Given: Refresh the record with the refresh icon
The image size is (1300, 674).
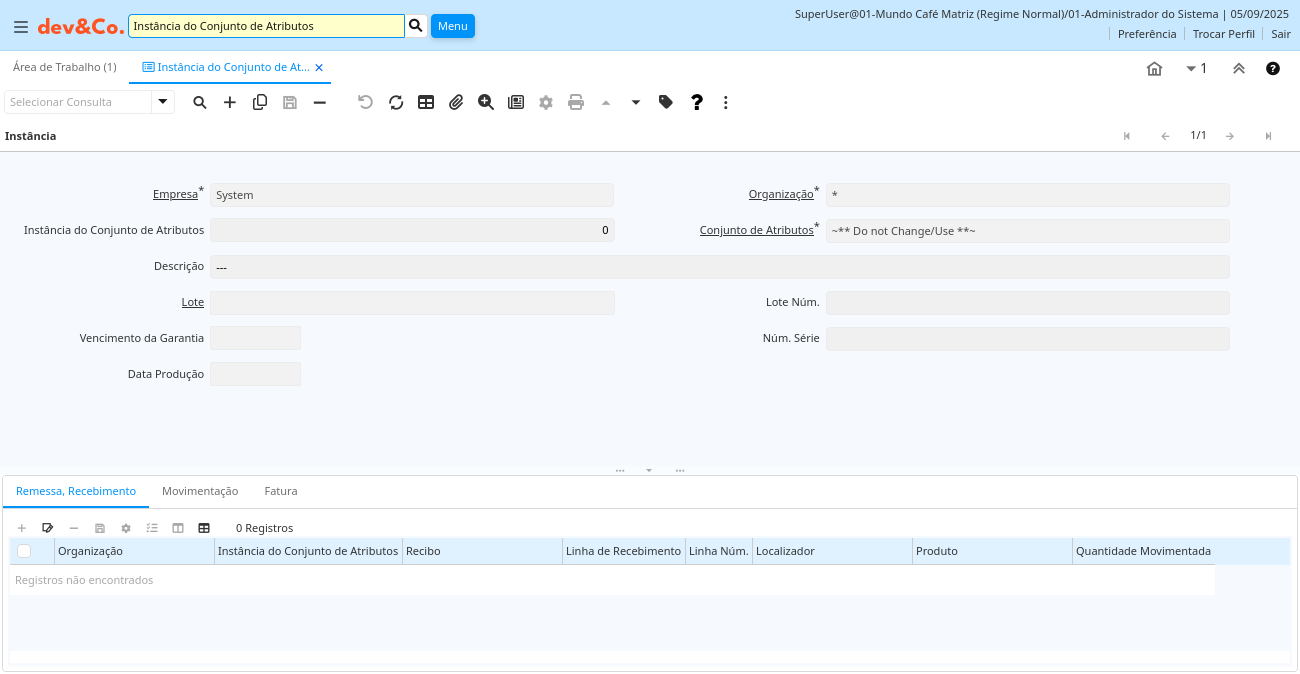Looking at the screenshot, I should pos(396,102).
